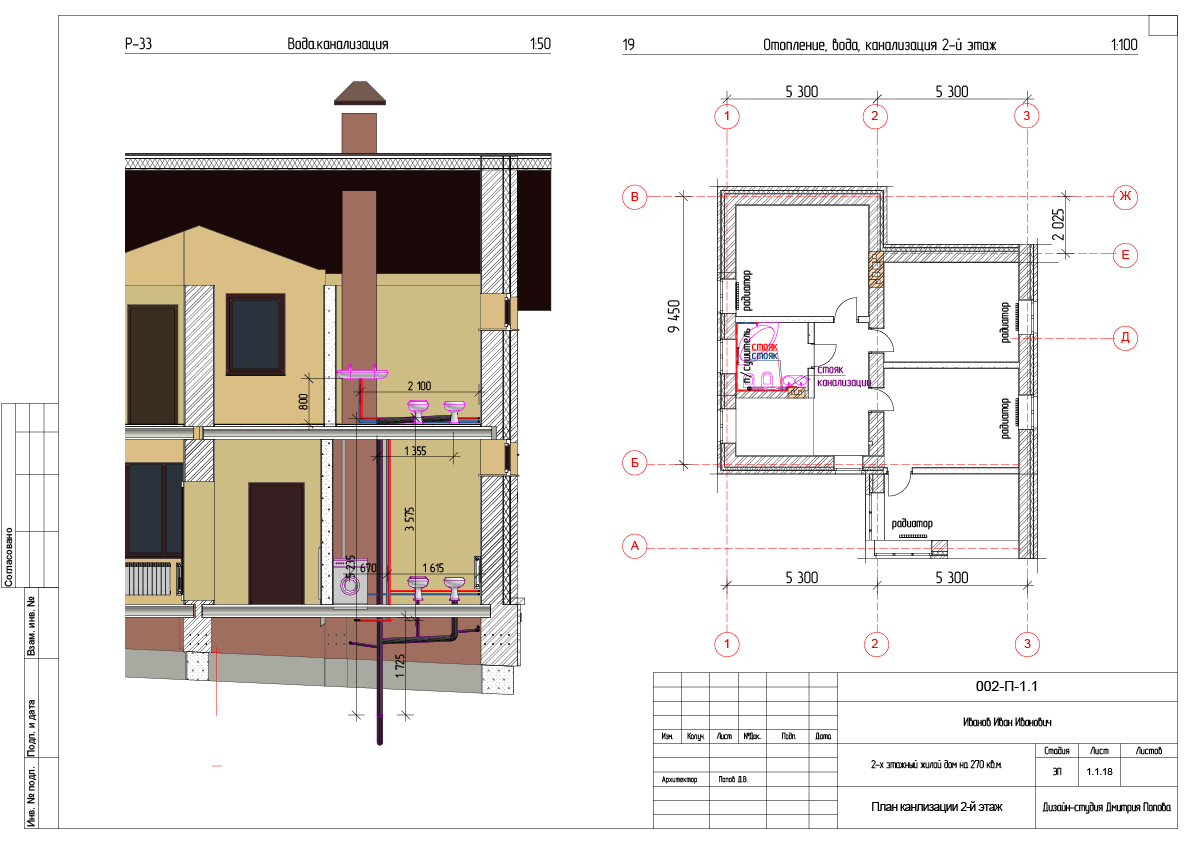Screen dimensions: 1194x845
Task: Click the 2 100 dimension in section
Action: pyautogui.click(x=419, y=386)
